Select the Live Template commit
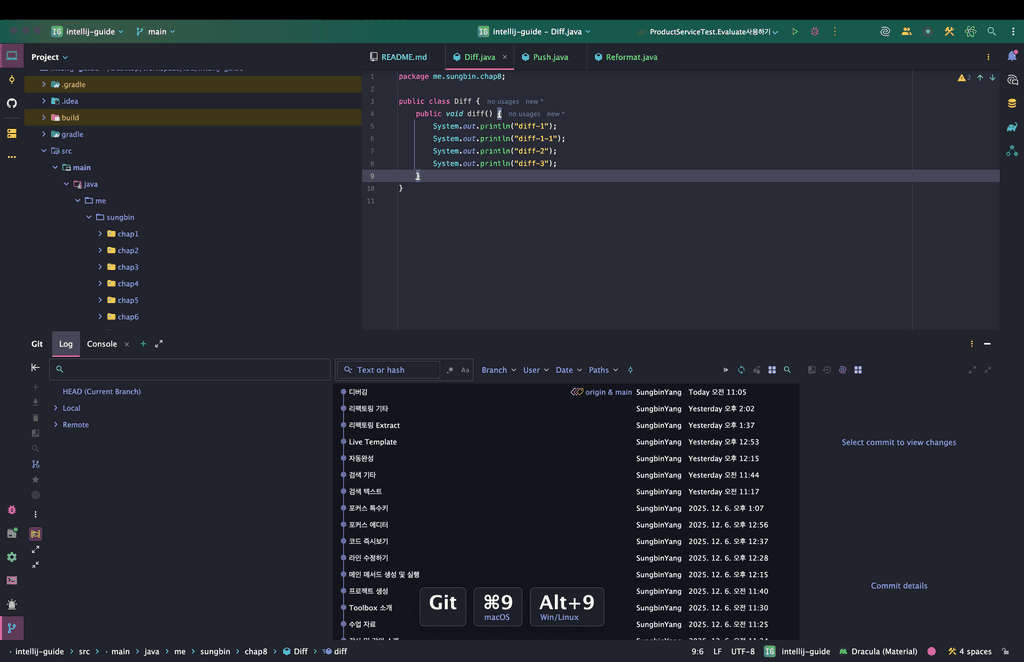Viewport: 1024px width, 662px height. (x=373, y=442)
